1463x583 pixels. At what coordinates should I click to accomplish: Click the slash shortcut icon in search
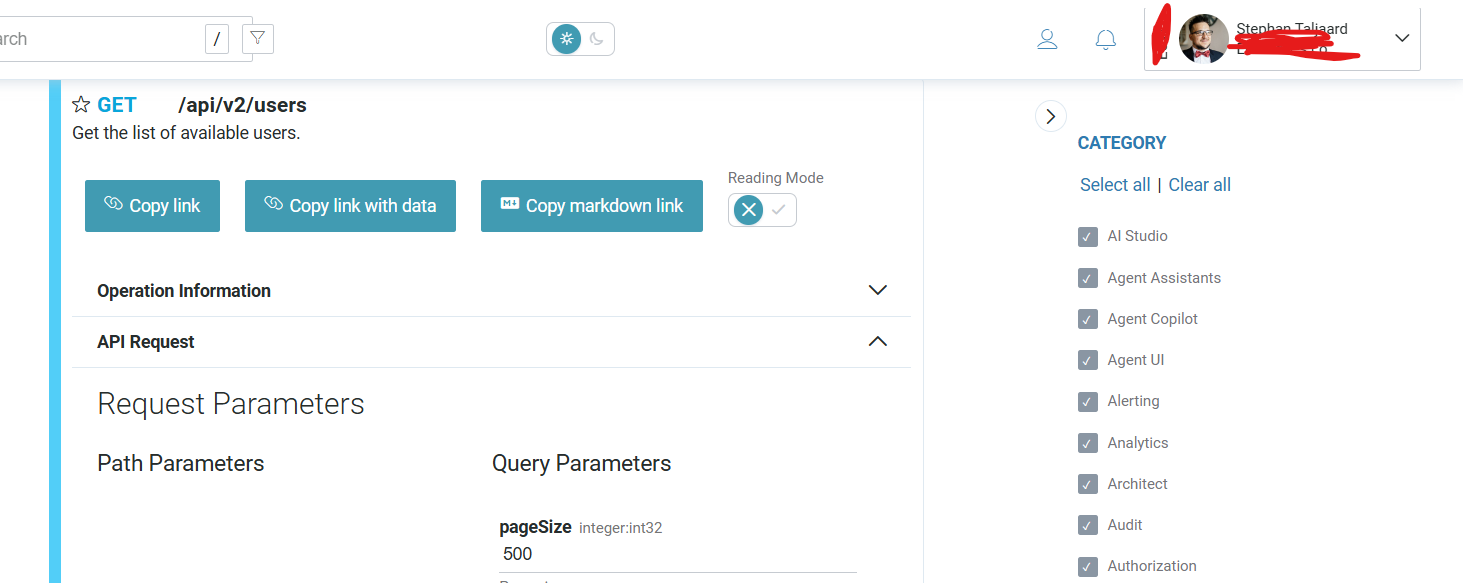[217, 39]
